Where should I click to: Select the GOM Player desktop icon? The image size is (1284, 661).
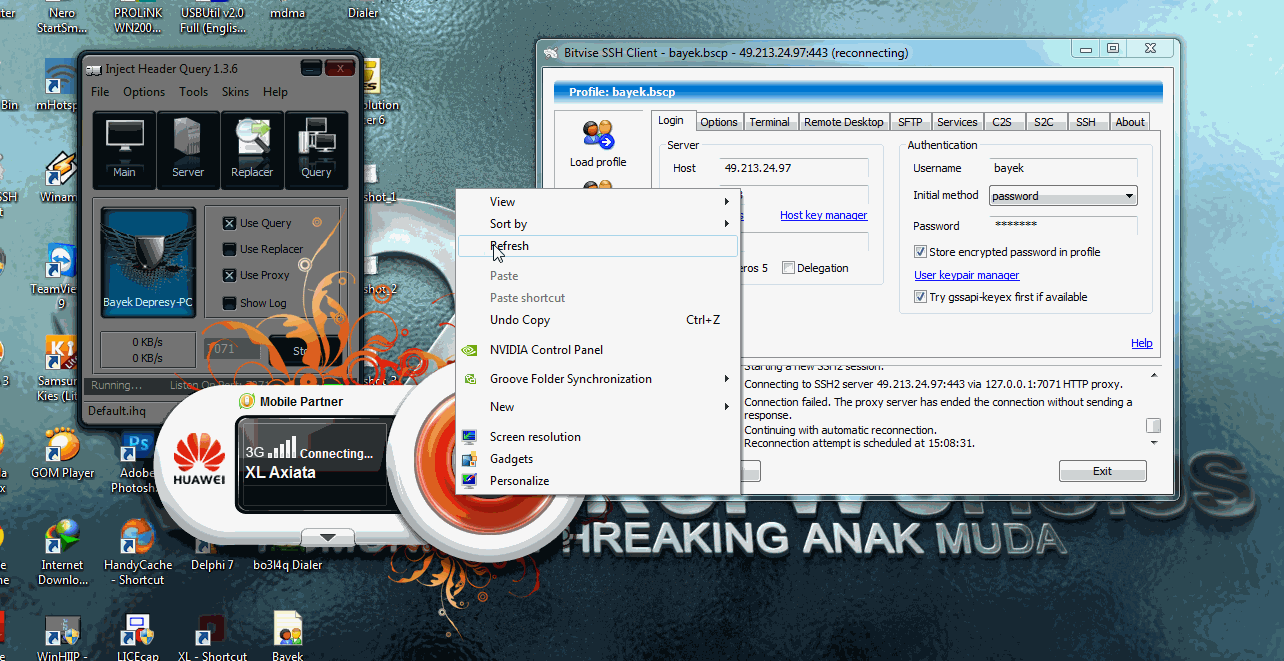(x=63, y=446)
